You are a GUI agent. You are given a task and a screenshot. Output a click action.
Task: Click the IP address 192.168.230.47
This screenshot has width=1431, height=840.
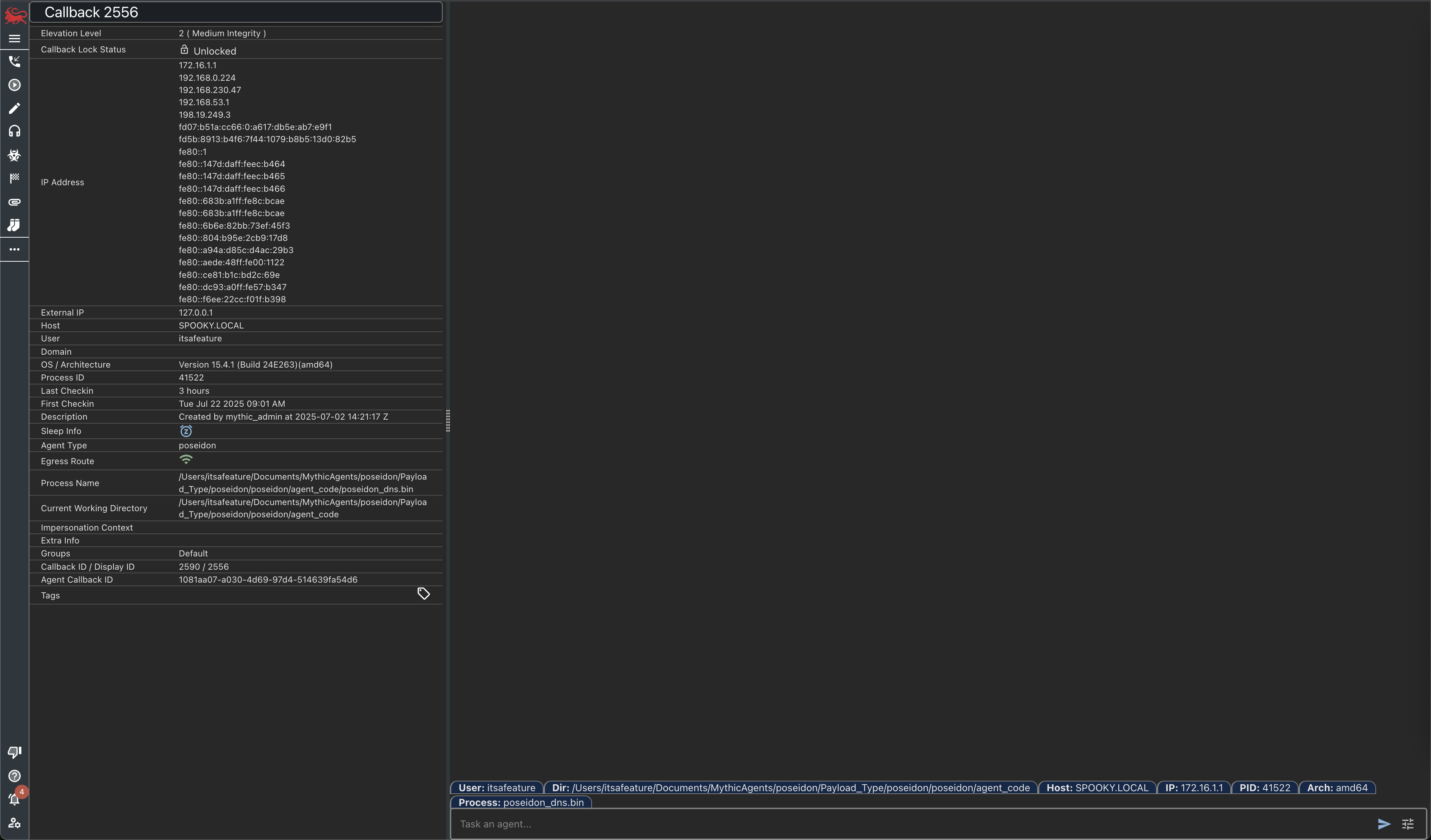click(210, 90)
